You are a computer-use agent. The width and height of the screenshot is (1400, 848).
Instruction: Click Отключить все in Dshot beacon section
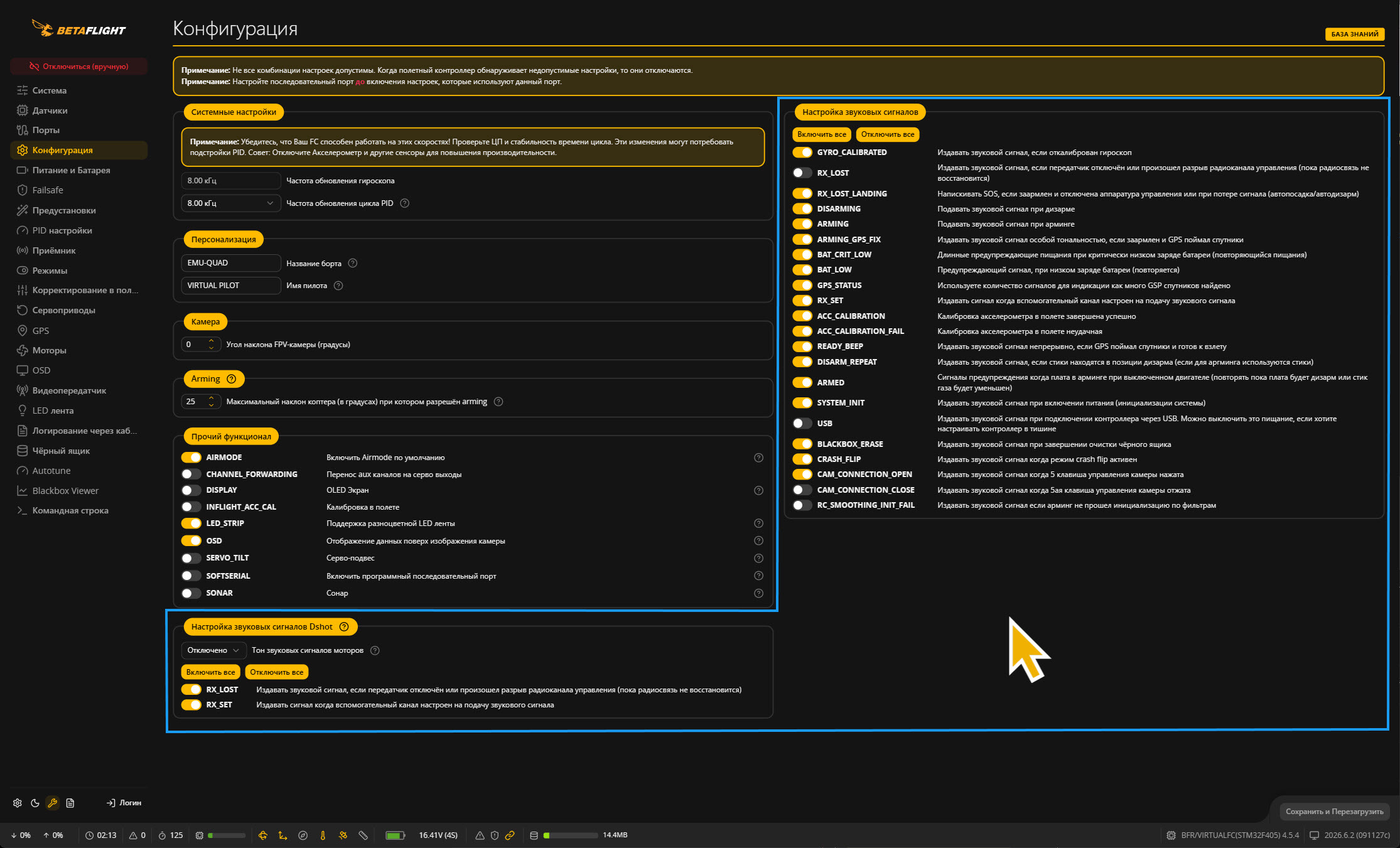276,672
